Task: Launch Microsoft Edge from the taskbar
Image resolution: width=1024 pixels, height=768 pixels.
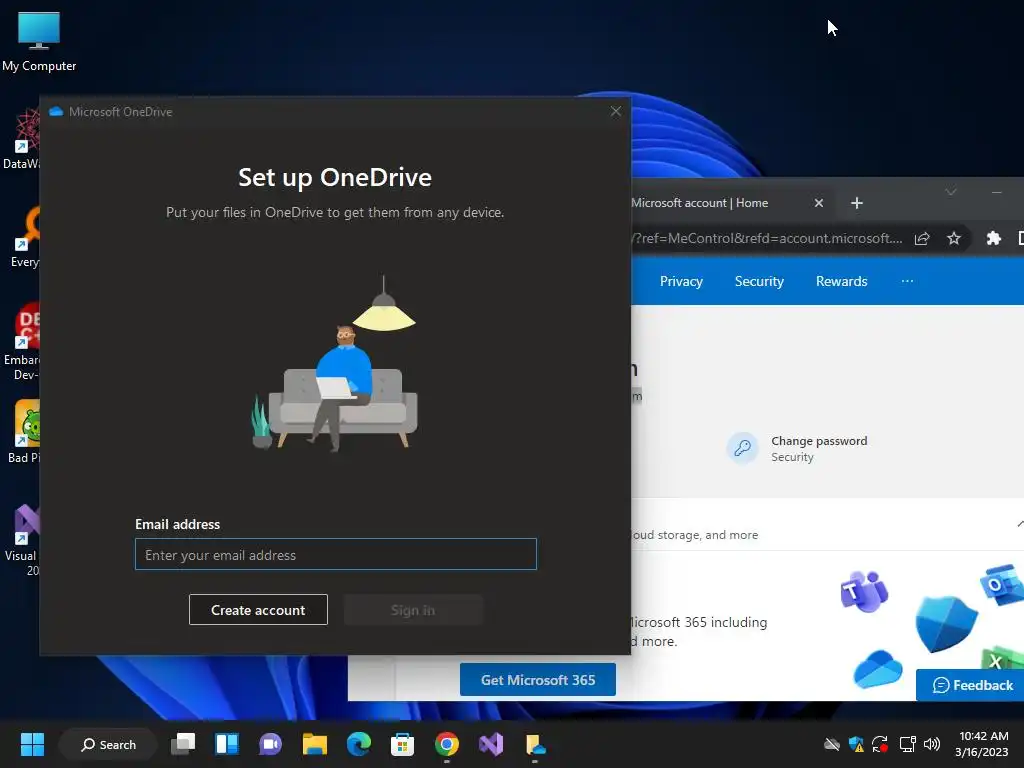Action: (x=359, y=744)
